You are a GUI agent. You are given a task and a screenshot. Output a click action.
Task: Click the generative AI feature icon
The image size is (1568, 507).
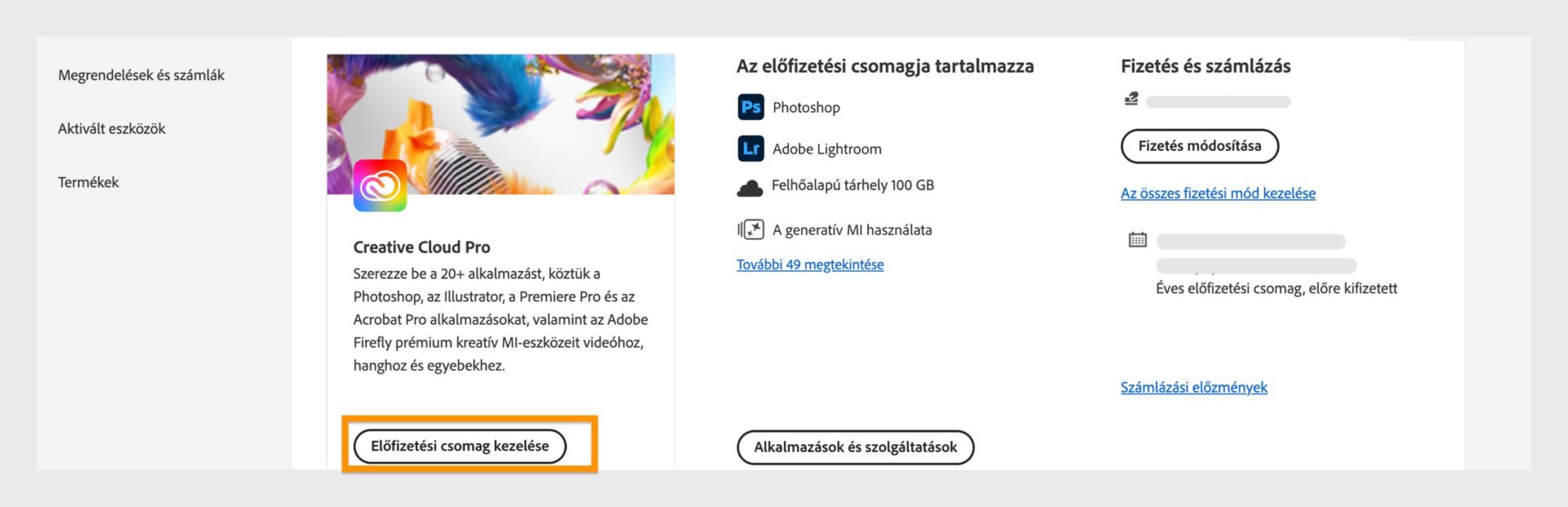(x=751, y=229)
